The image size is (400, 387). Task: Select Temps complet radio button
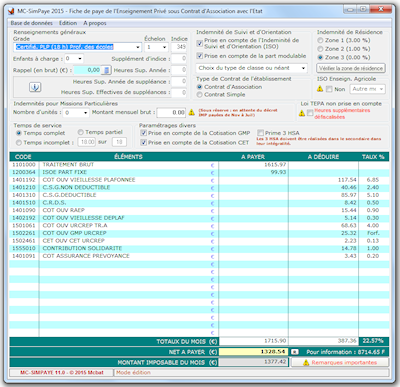pos(19,133)
